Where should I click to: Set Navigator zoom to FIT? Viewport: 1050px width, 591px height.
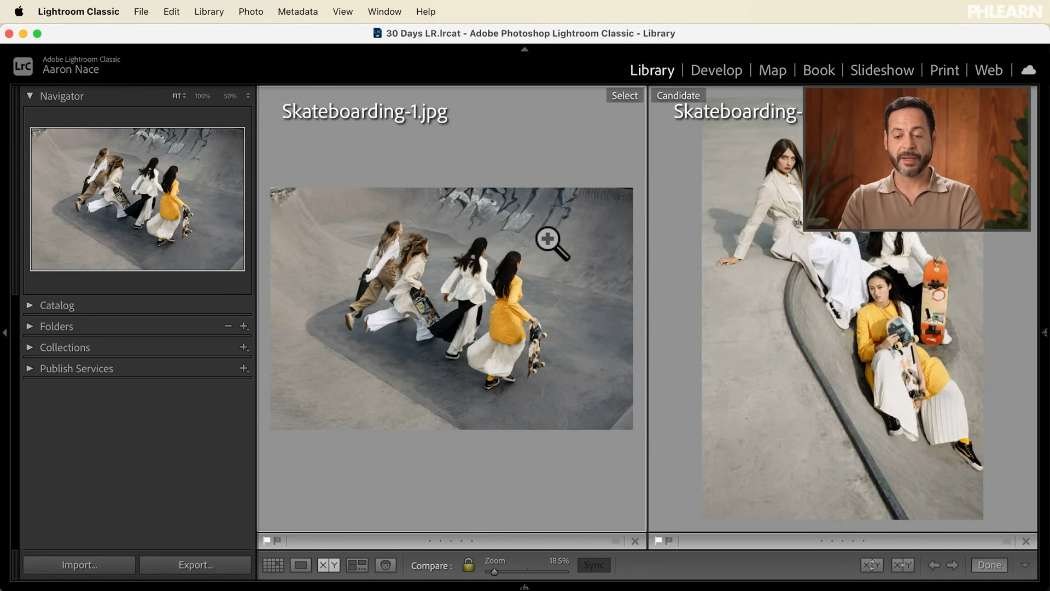click(x=177, y=96)
